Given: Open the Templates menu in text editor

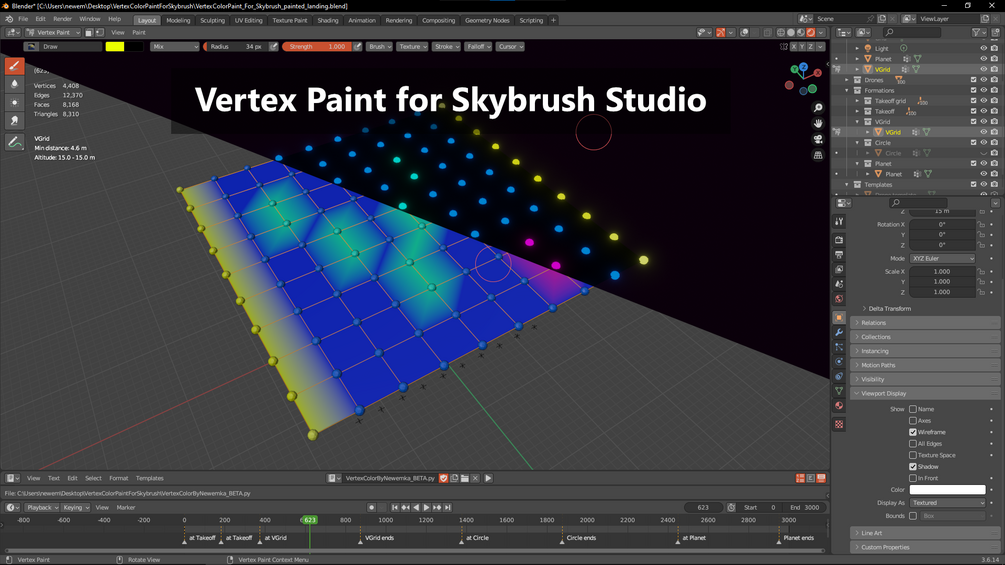Looking at the screenshot, I should pos(149,478).
